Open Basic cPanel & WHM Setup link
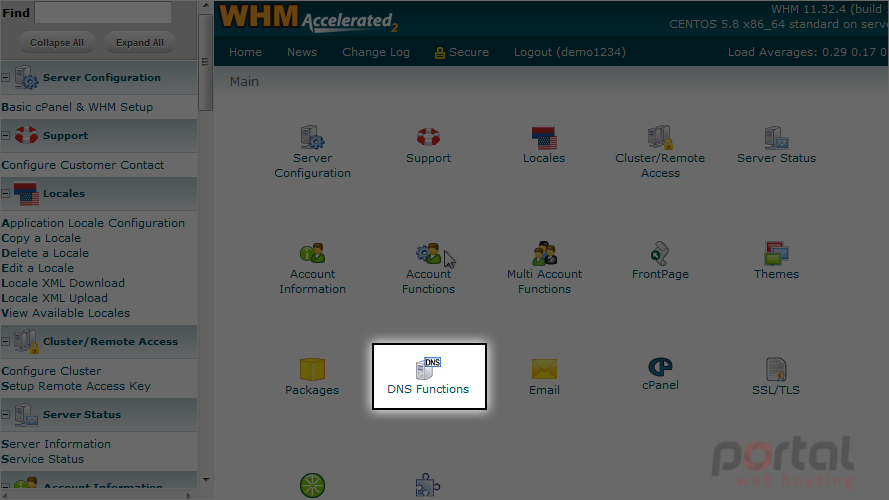889x500 pixels. (77, 107)
